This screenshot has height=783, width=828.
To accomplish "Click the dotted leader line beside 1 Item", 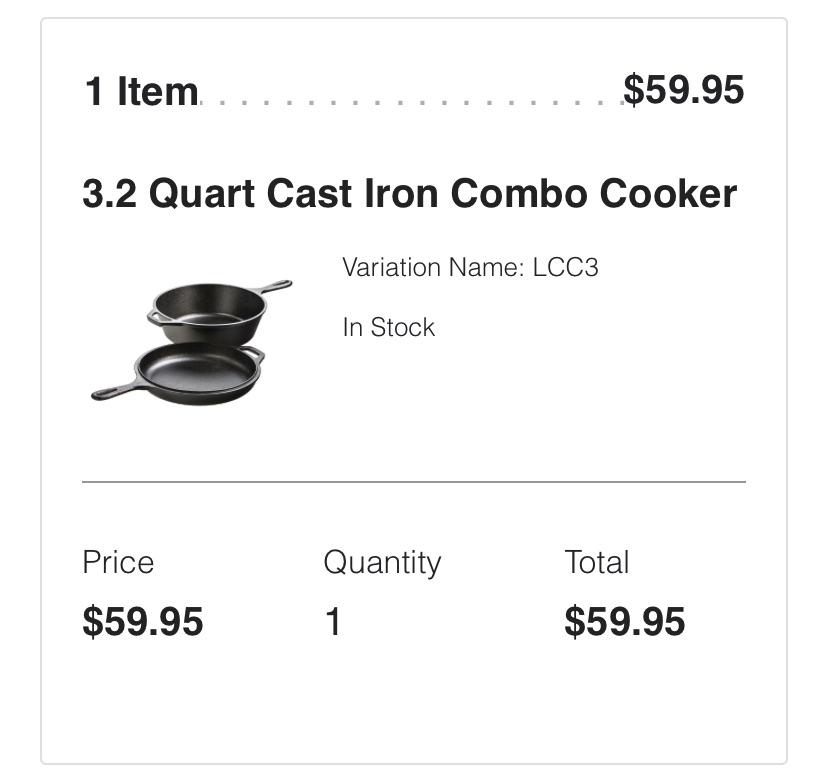I will (x=410, y=102).
